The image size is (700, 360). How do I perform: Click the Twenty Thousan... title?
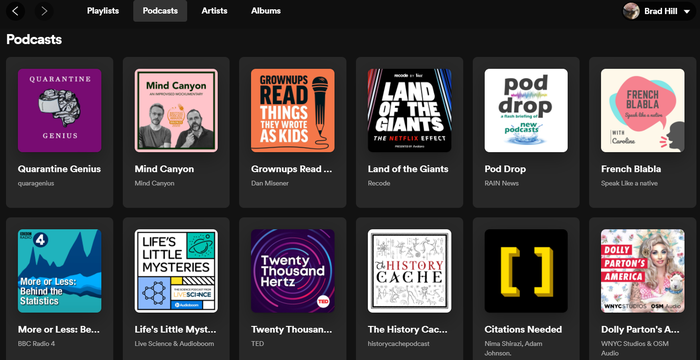pos(292,330)
